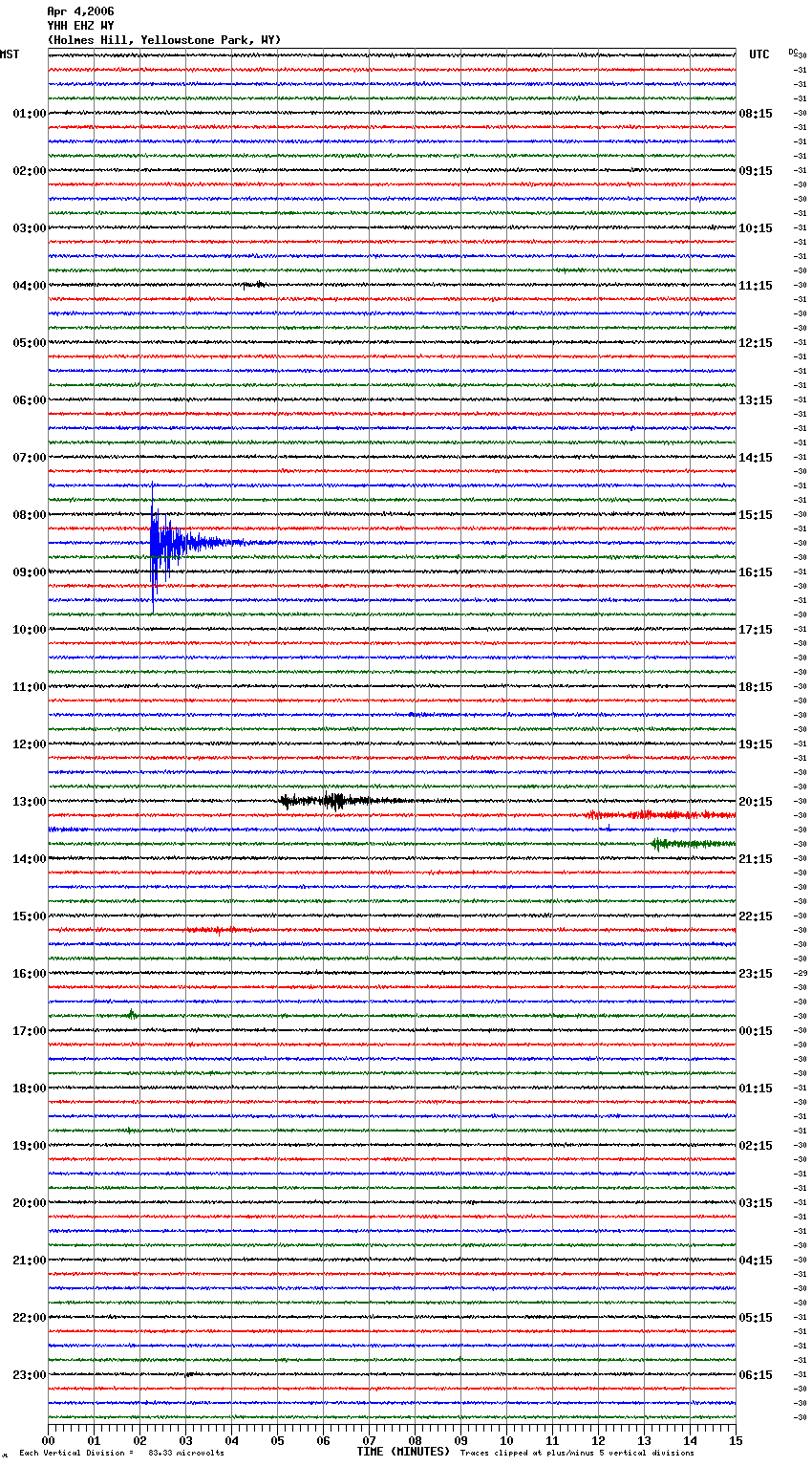812x1466 pixels.
Task: Click the 20:00 MST time label
Action: [30, 1203]
